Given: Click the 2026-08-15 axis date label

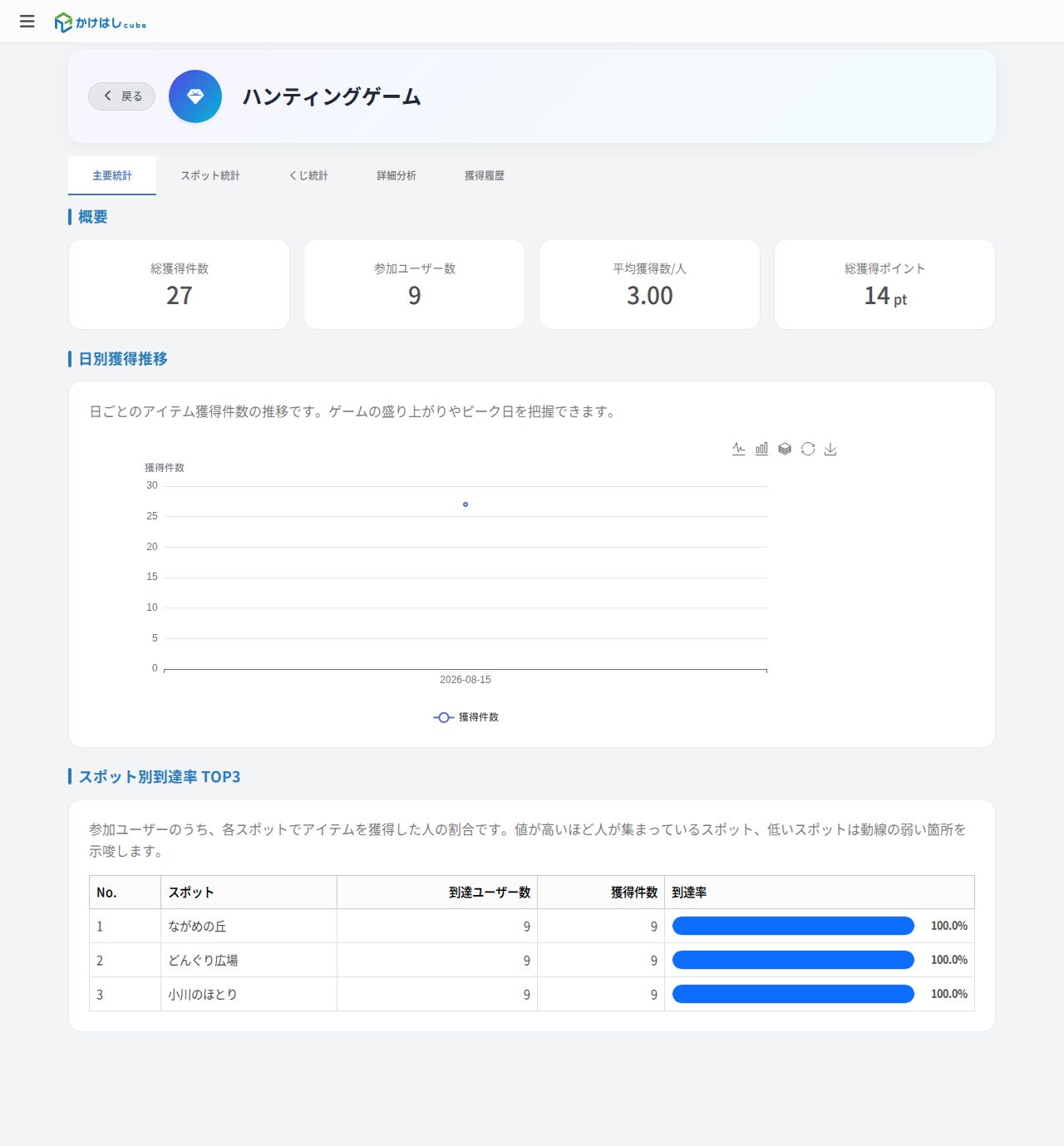Looking at the screenshot, I should [x=465, y=680].
